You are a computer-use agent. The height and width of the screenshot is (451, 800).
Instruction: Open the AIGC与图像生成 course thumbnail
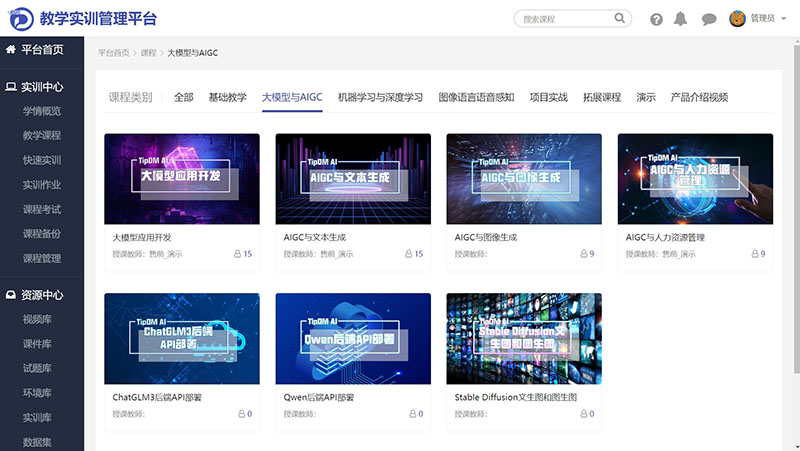click(524, 179)
